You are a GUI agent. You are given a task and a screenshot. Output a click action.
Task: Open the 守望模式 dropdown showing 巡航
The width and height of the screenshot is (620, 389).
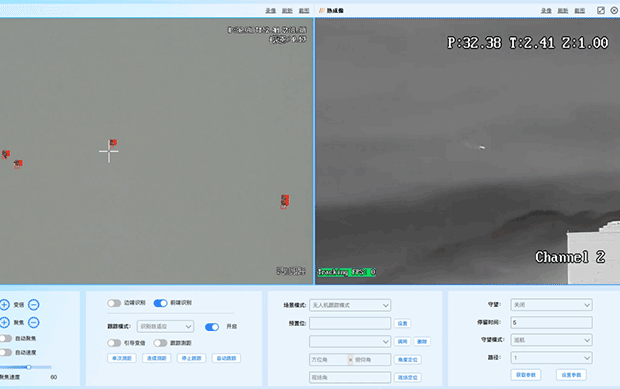pyautogui.click(x=551, y=340)
